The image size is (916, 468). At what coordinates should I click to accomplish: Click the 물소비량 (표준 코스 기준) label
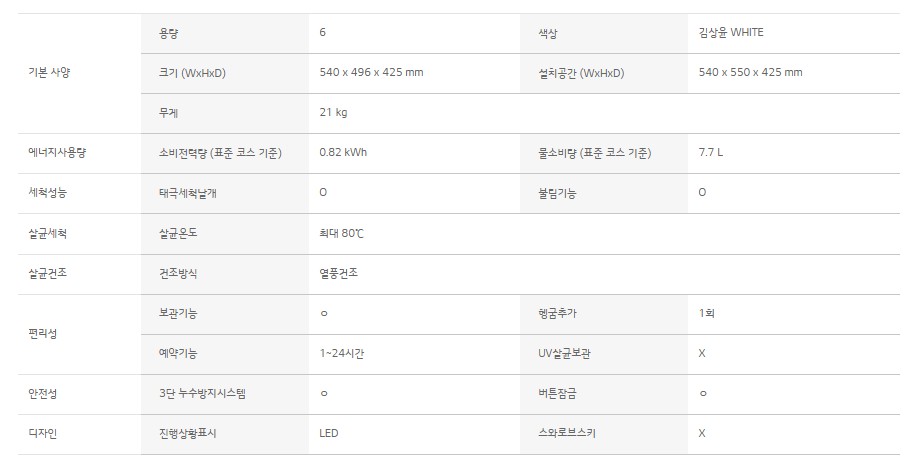595,153
